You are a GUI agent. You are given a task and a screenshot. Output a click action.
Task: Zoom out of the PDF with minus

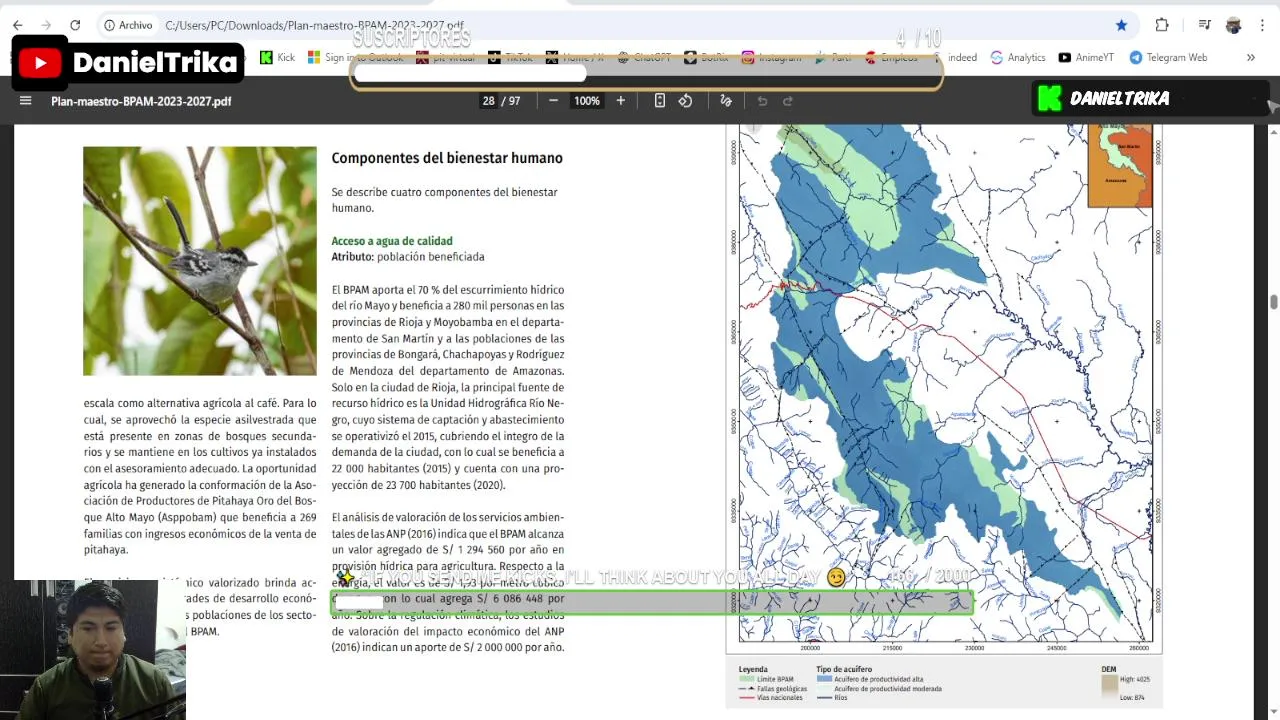[553, 101]
